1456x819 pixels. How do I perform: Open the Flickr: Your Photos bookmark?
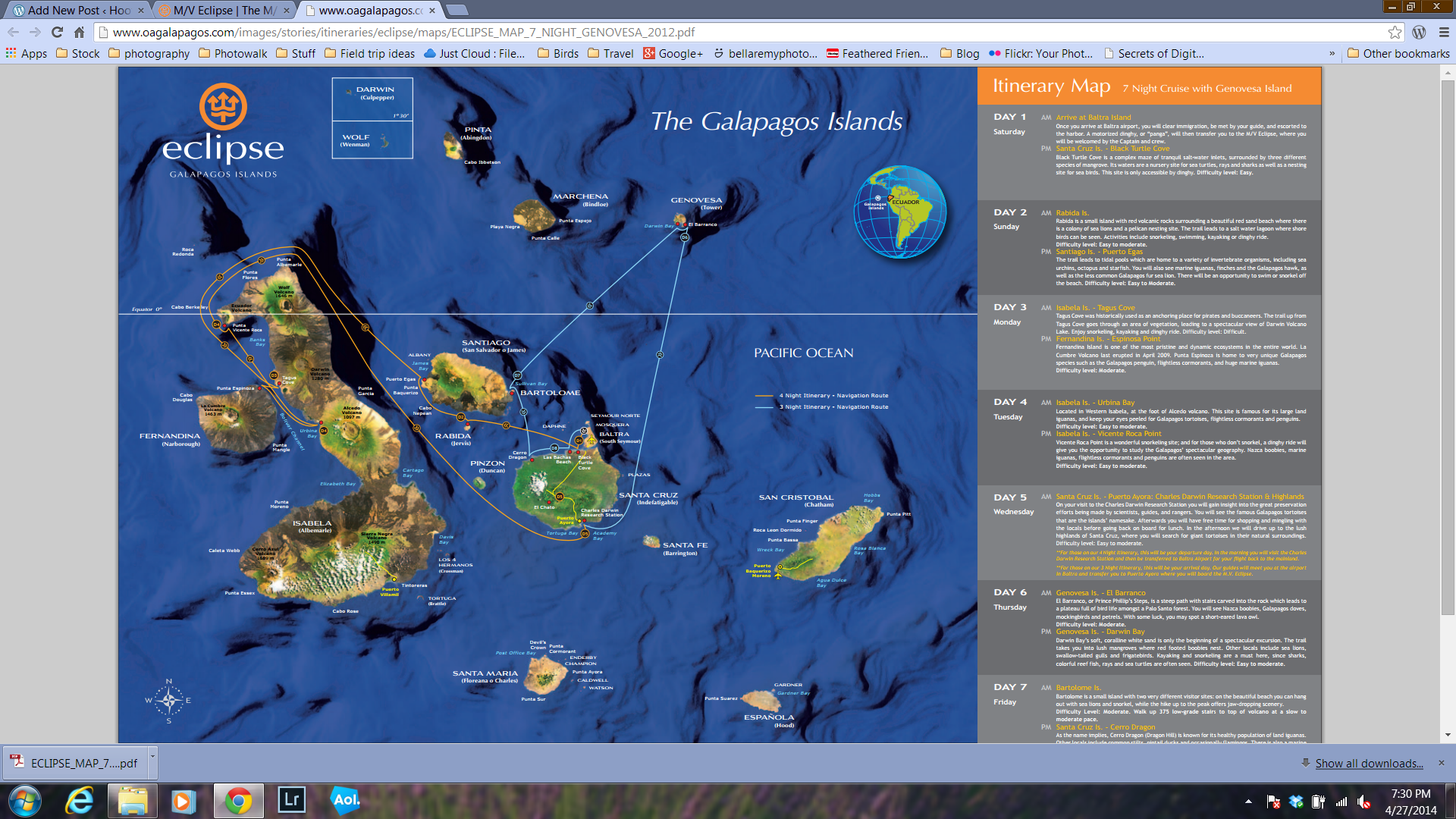pos(1040,53)
